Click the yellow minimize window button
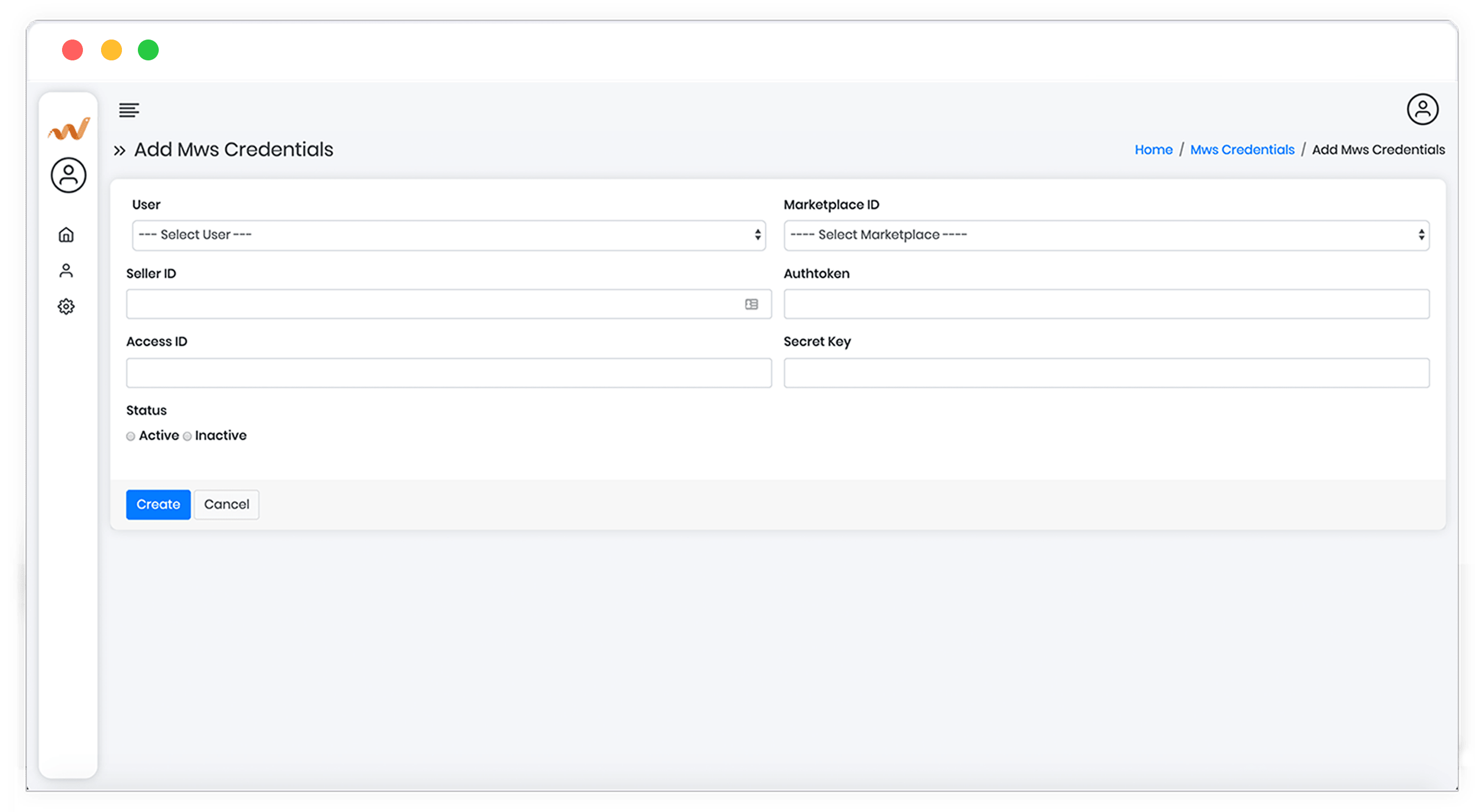 click(x=111, y=50)
